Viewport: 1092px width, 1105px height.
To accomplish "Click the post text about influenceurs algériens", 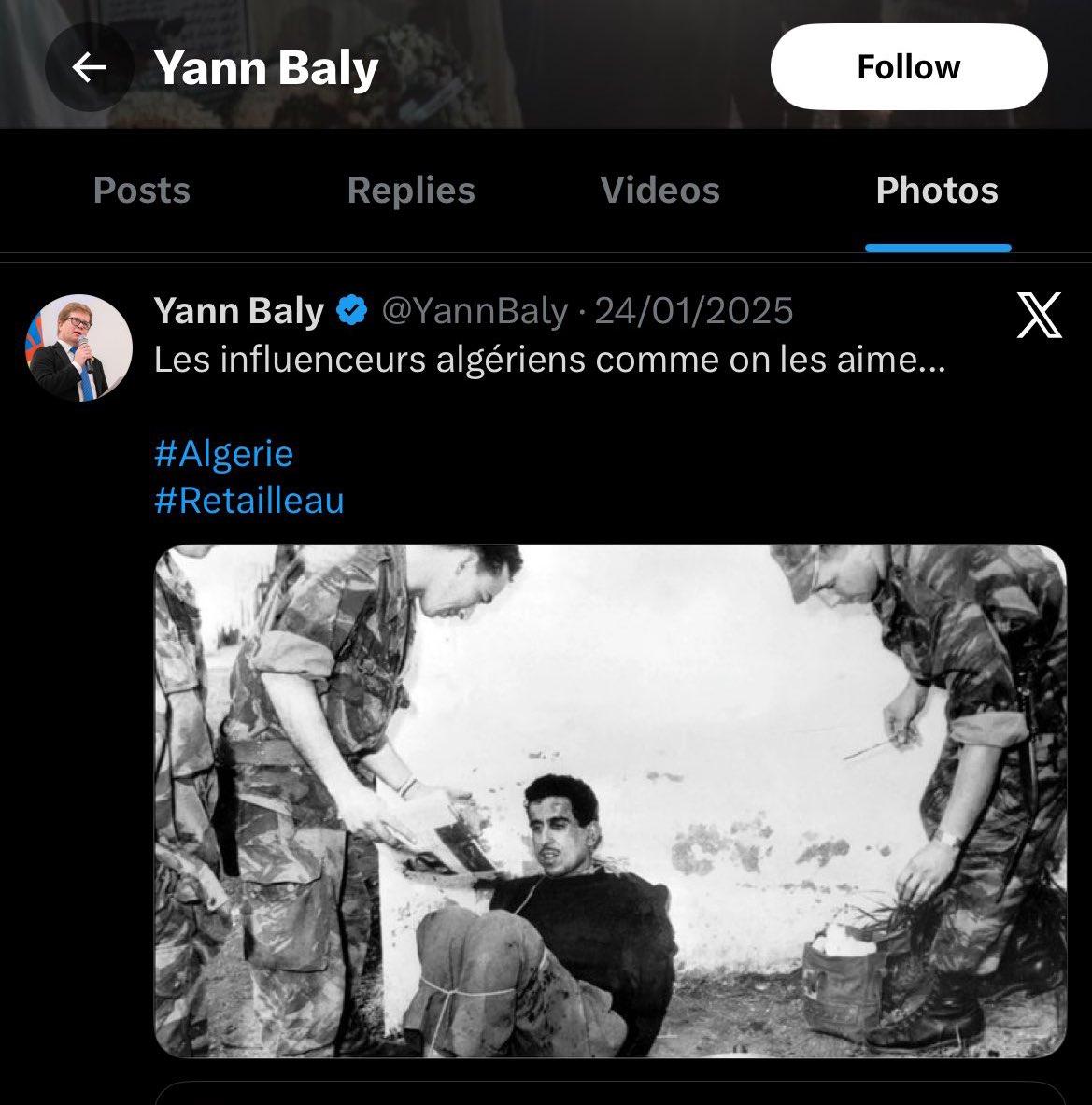I will click(x=549, y=360).
